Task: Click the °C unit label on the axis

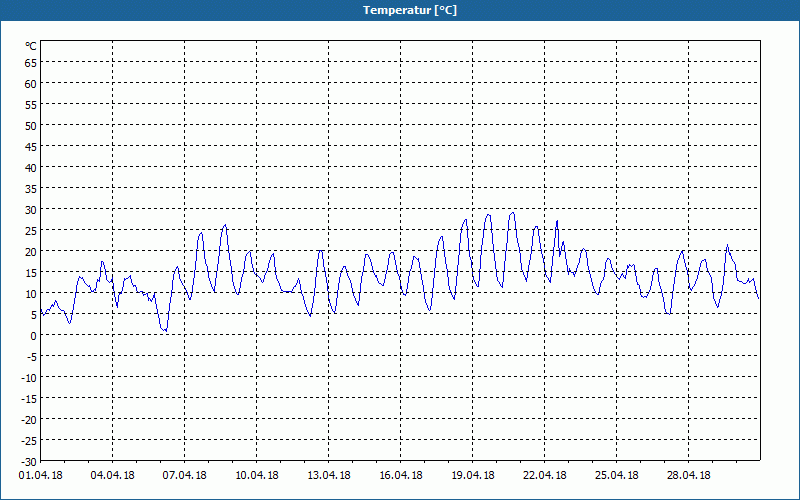Action: tap(31, 46)
